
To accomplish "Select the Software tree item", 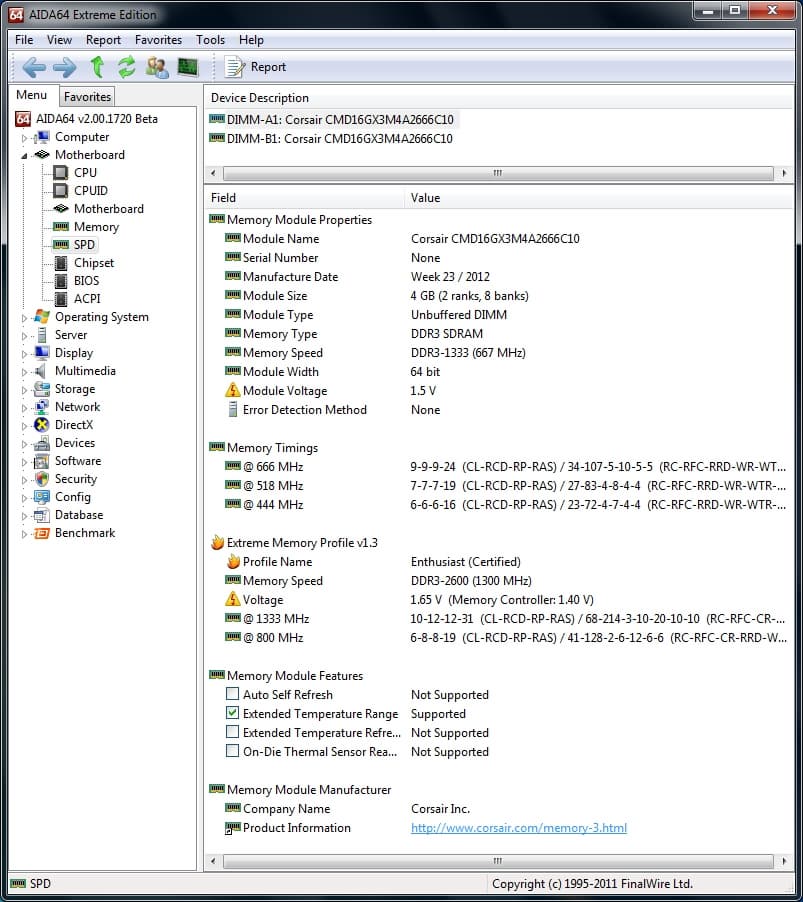I will [78, 461].
